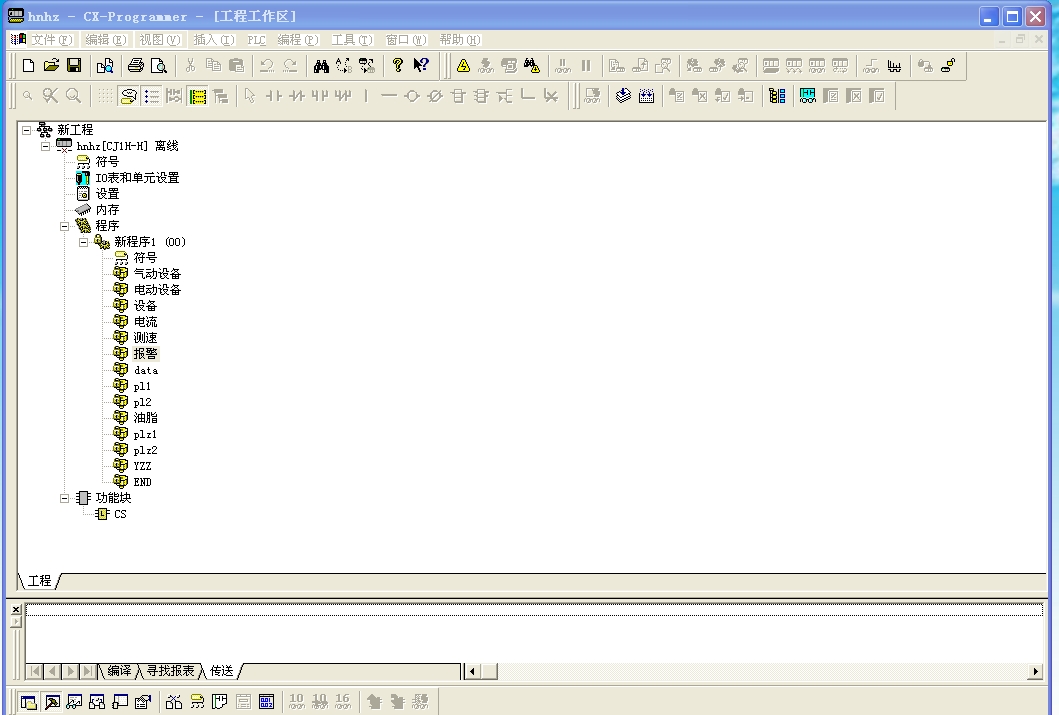Click the Print printer icon

[x=135, y=66]
